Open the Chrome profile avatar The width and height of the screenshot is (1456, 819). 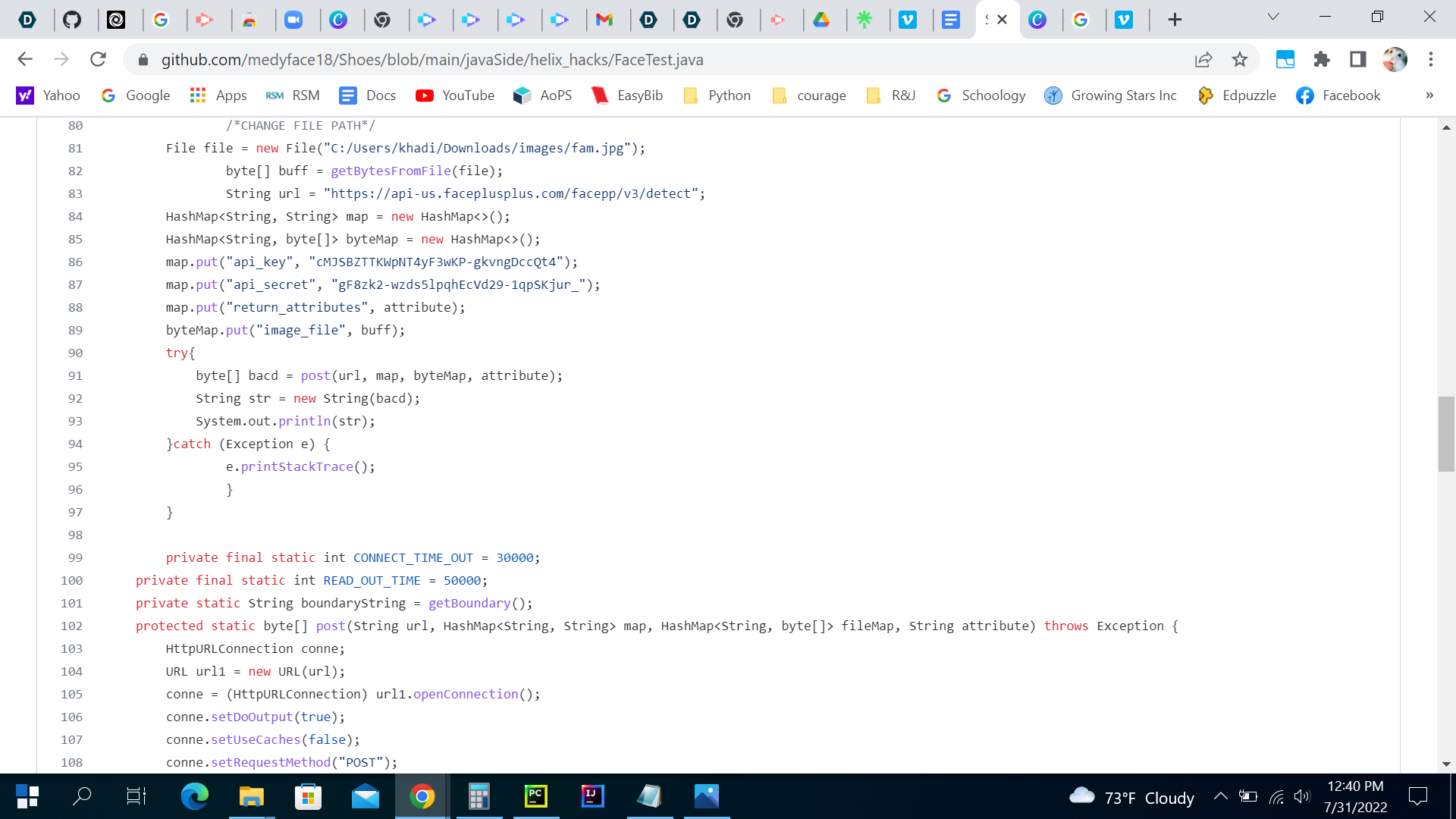click(1395, 59)
